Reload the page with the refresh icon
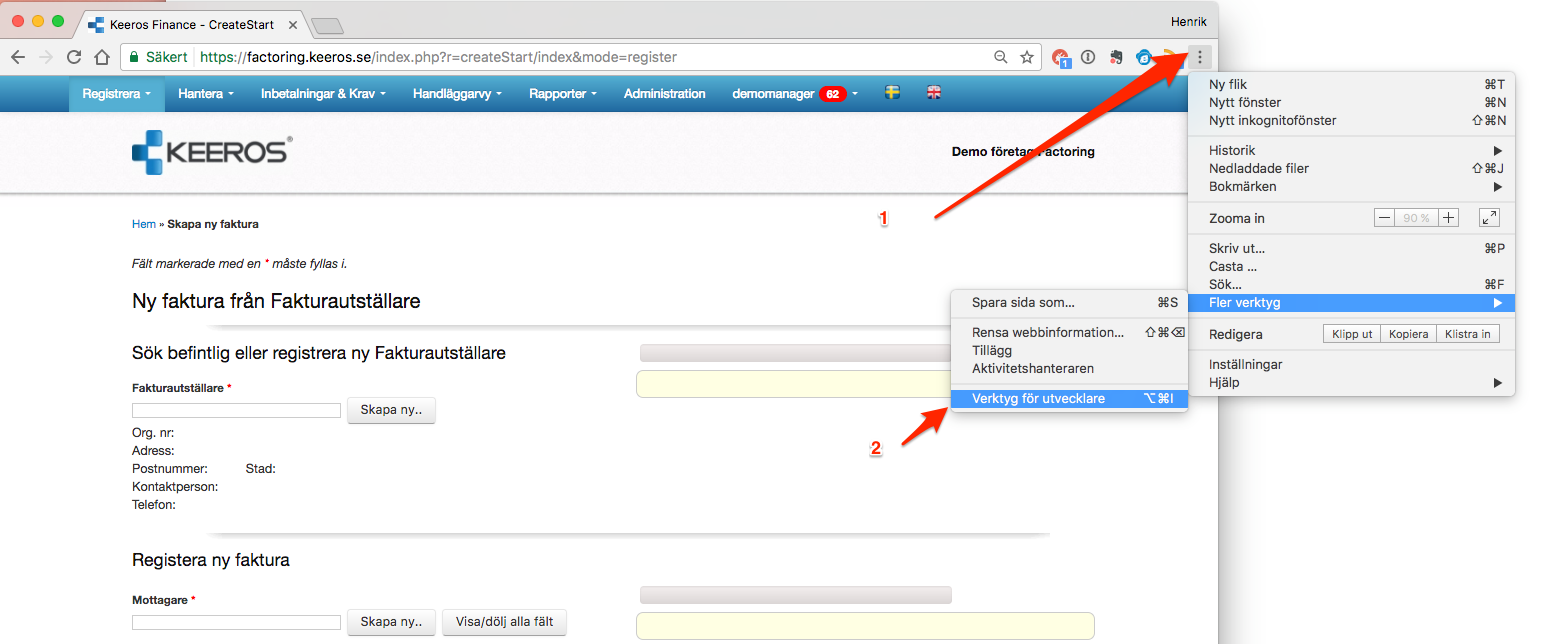 (74, 57)
